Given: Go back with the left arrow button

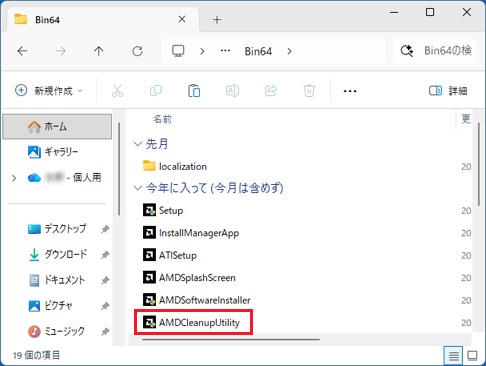Looking at the screenshot, I should [x=22, y=51].
